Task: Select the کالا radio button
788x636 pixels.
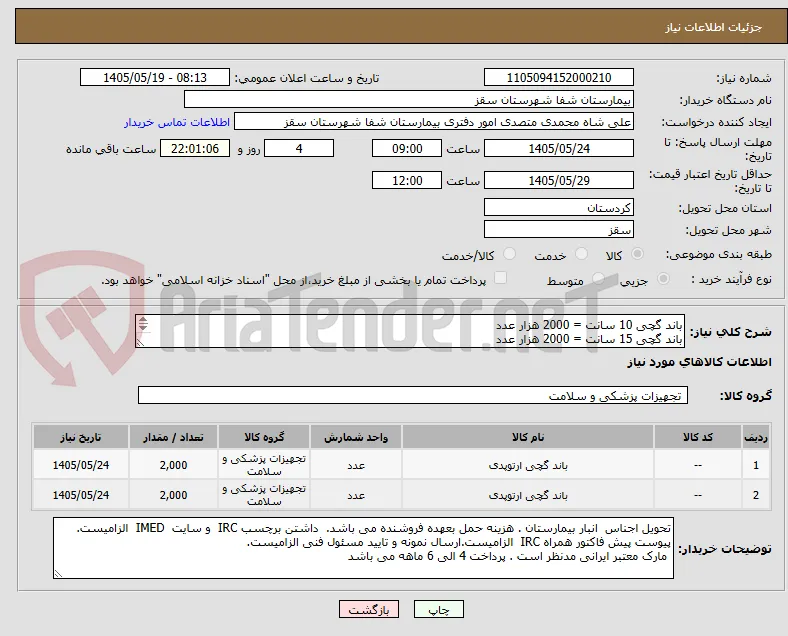Action: [637, 254]
